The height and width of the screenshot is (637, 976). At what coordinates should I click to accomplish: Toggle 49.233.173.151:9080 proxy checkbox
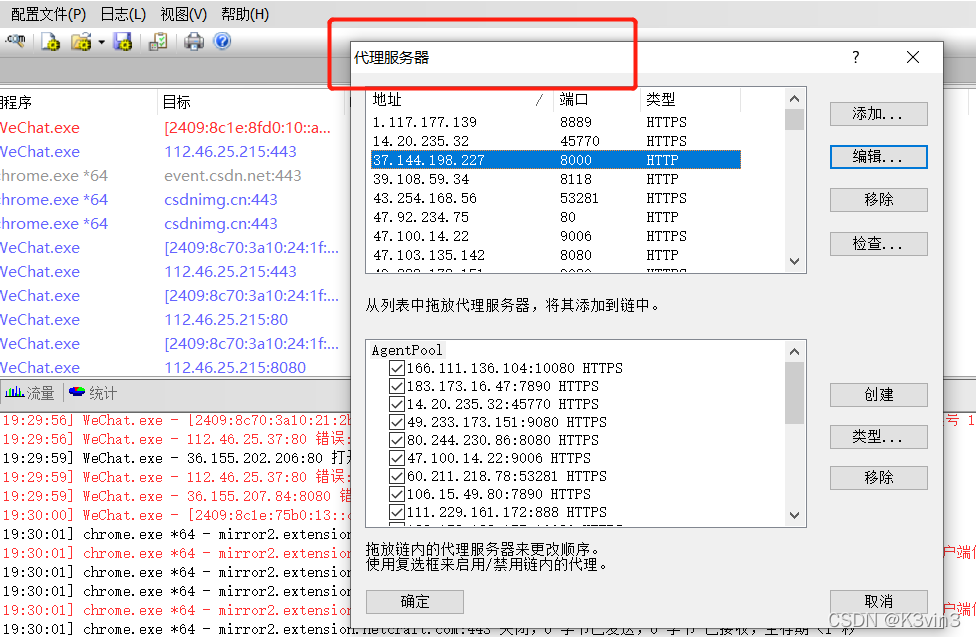click(x=396, y=422)
